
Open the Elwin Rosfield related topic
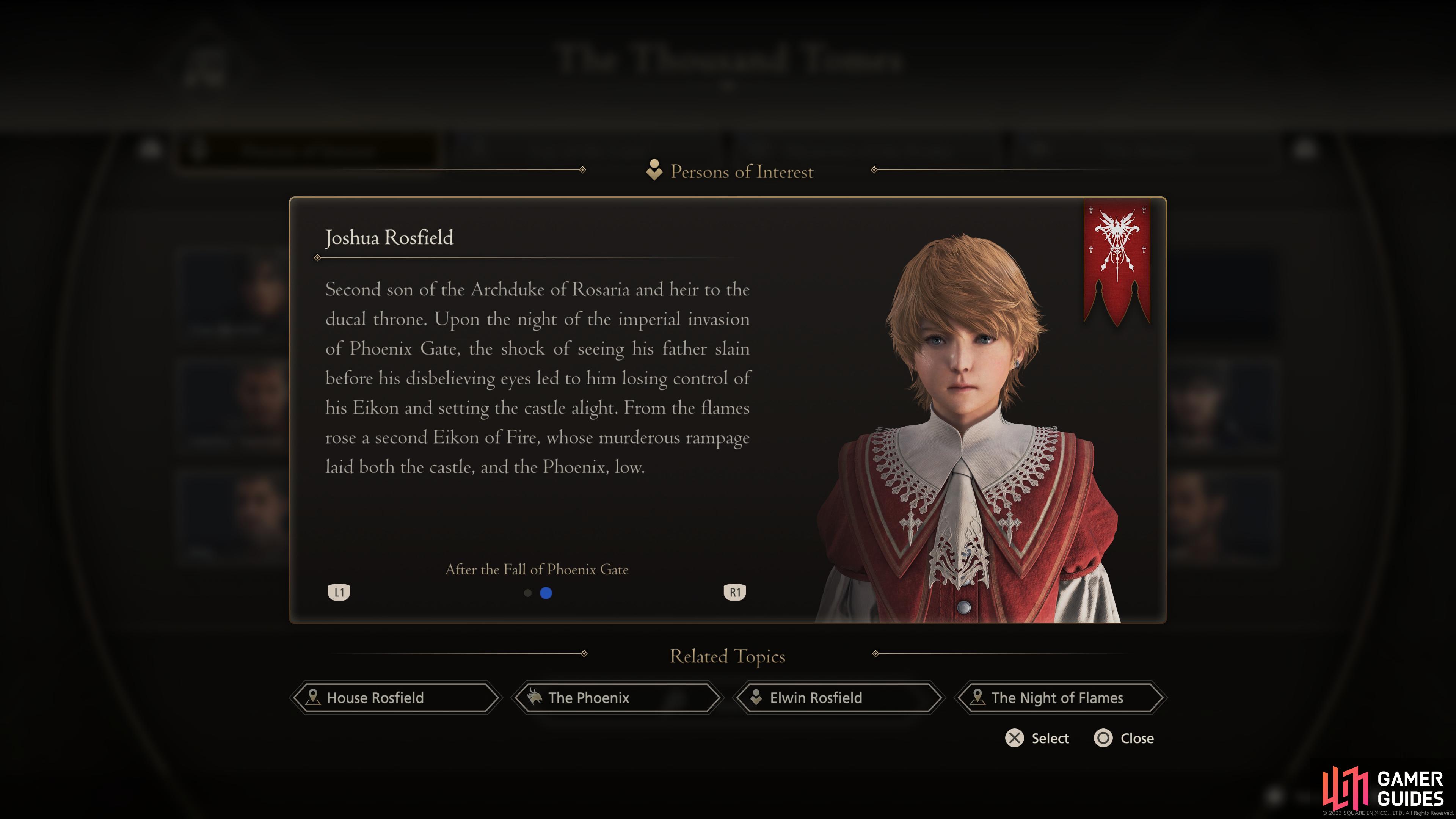coord(839,698)
